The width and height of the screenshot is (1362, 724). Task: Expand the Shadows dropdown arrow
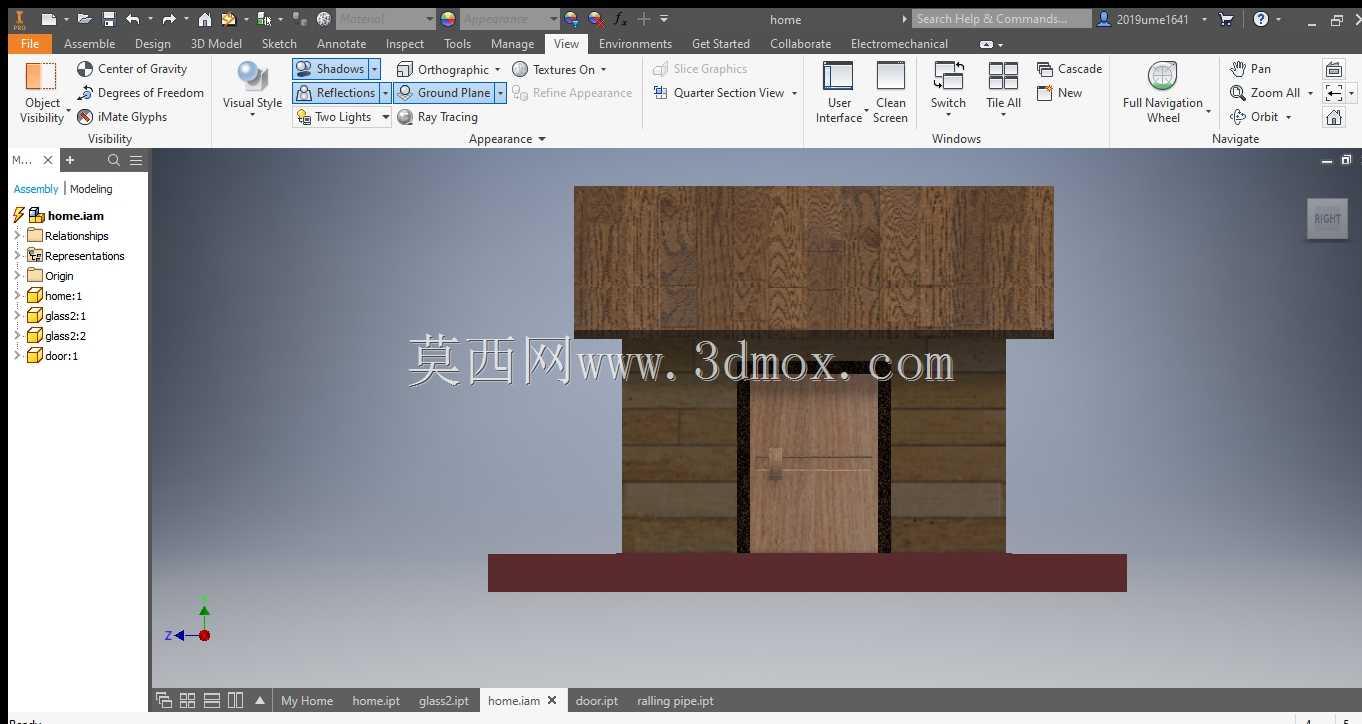(x=375, y=69)
